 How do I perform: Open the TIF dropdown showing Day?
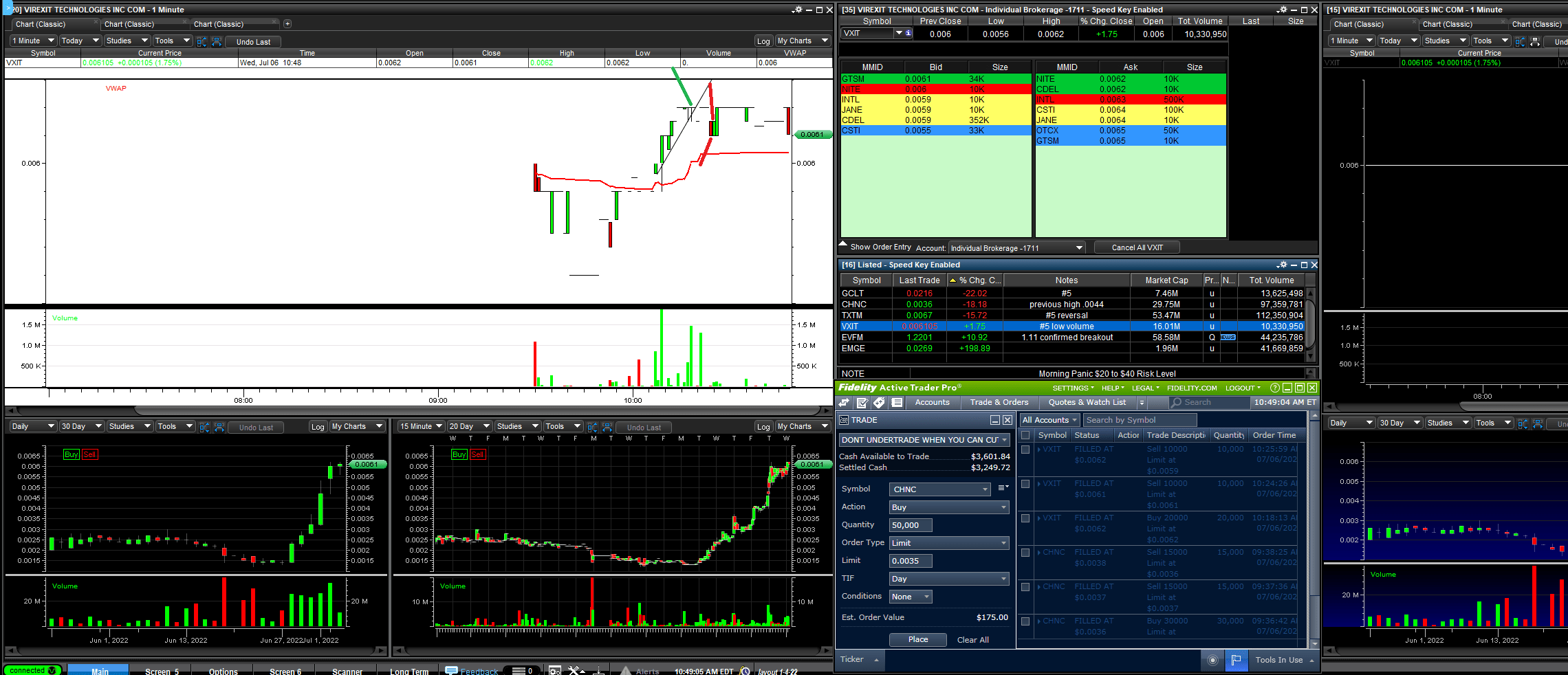tap(949, 579)
